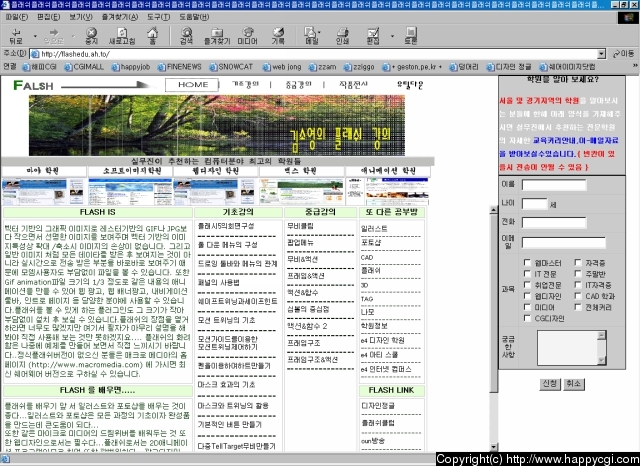This screenshot has width=640, height=466.
Task: Open the Back button history dropdown arrow
Action: (35, 36)
